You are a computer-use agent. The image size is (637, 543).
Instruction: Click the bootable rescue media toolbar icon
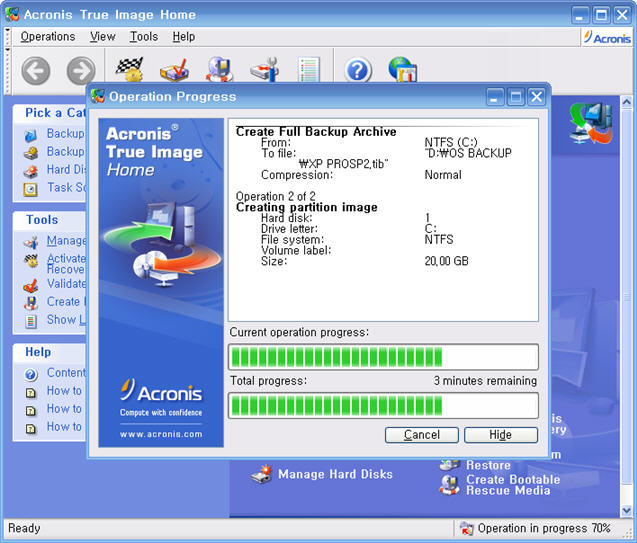(x=220, y=69)
